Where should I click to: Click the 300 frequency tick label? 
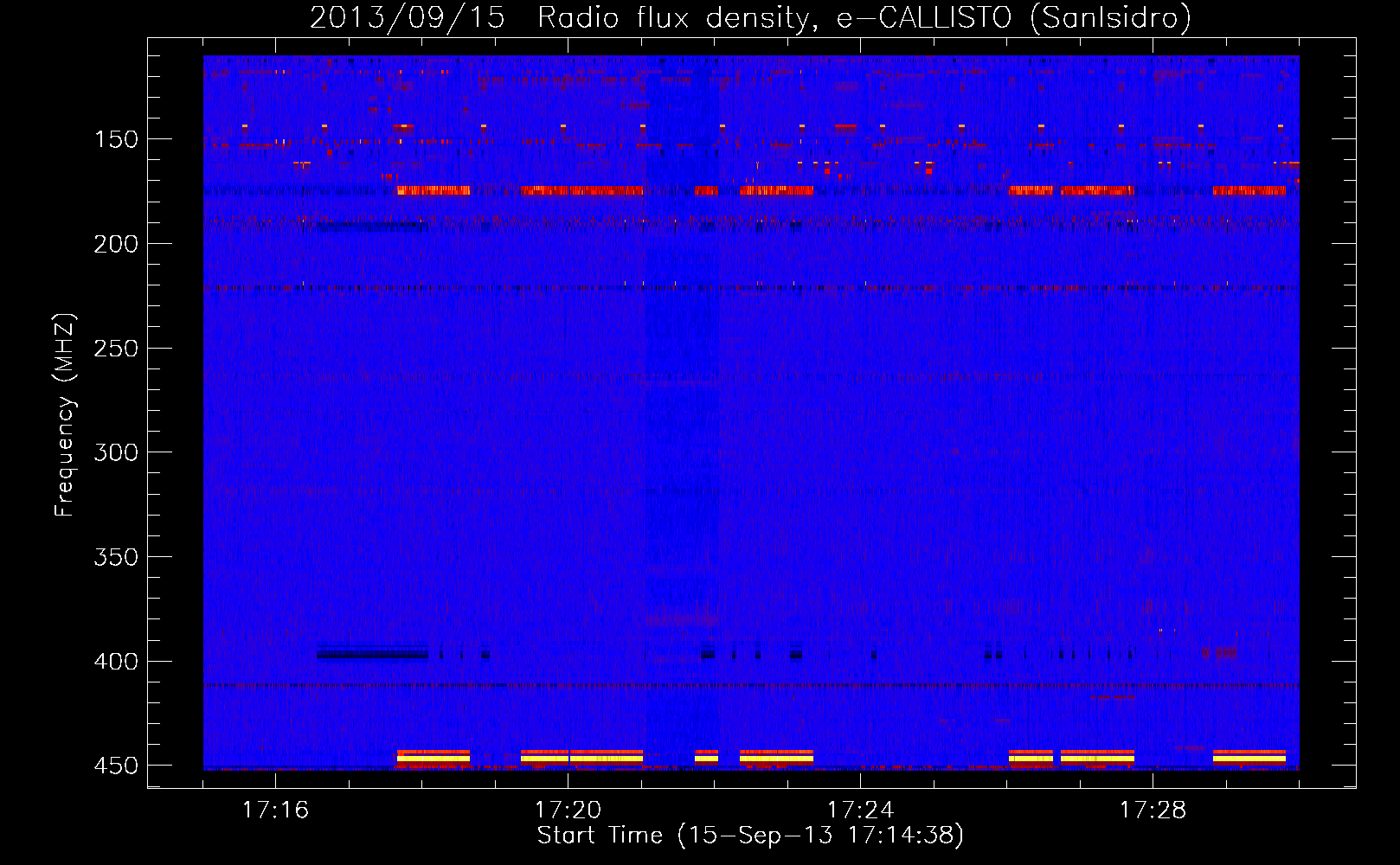point(116,452)
